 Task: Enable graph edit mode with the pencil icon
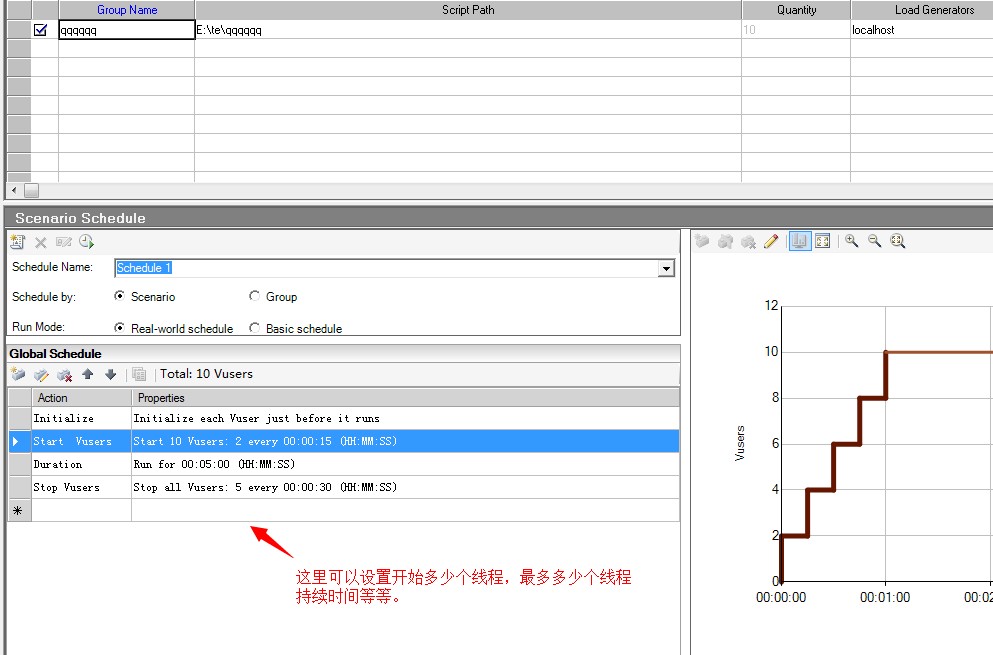click(x=771, y=241)
